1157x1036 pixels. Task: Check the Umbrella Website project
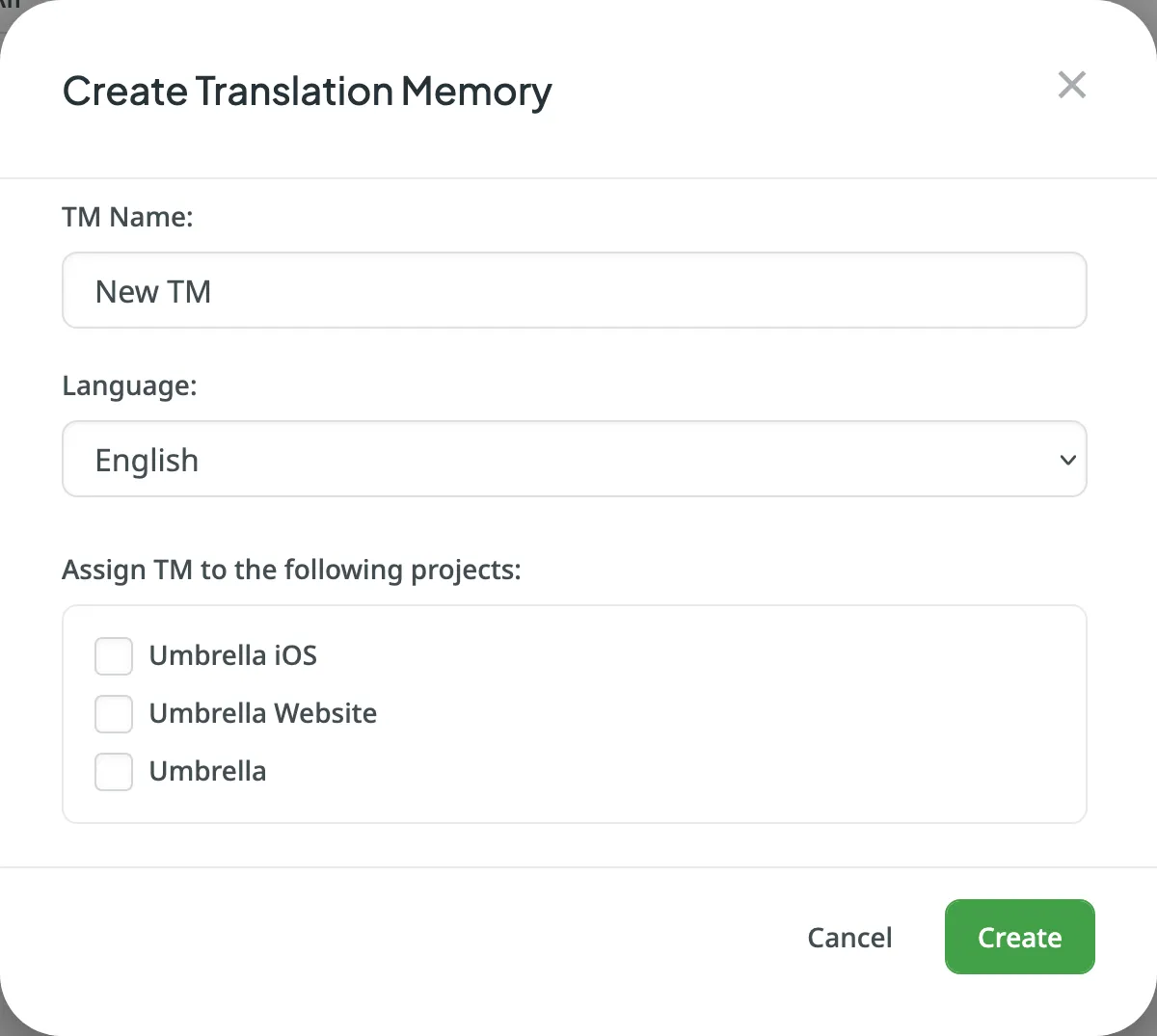pos(113,714)
